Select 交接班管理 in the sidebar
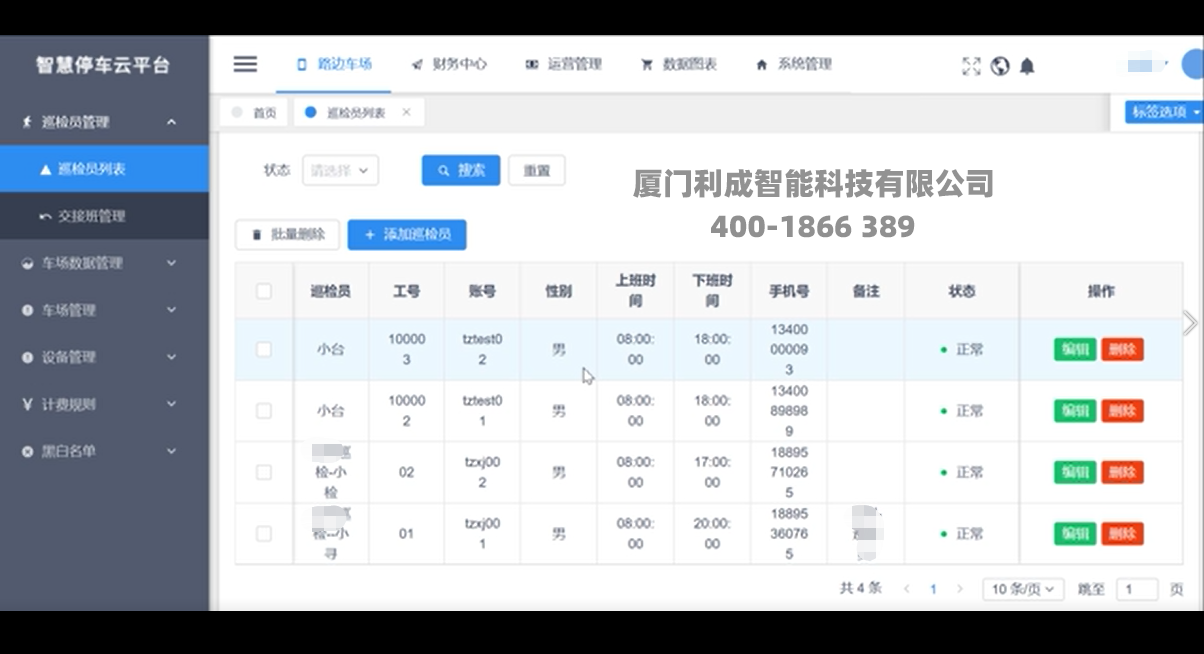This screenshot has height=654, width=1204. click(104, 216)
